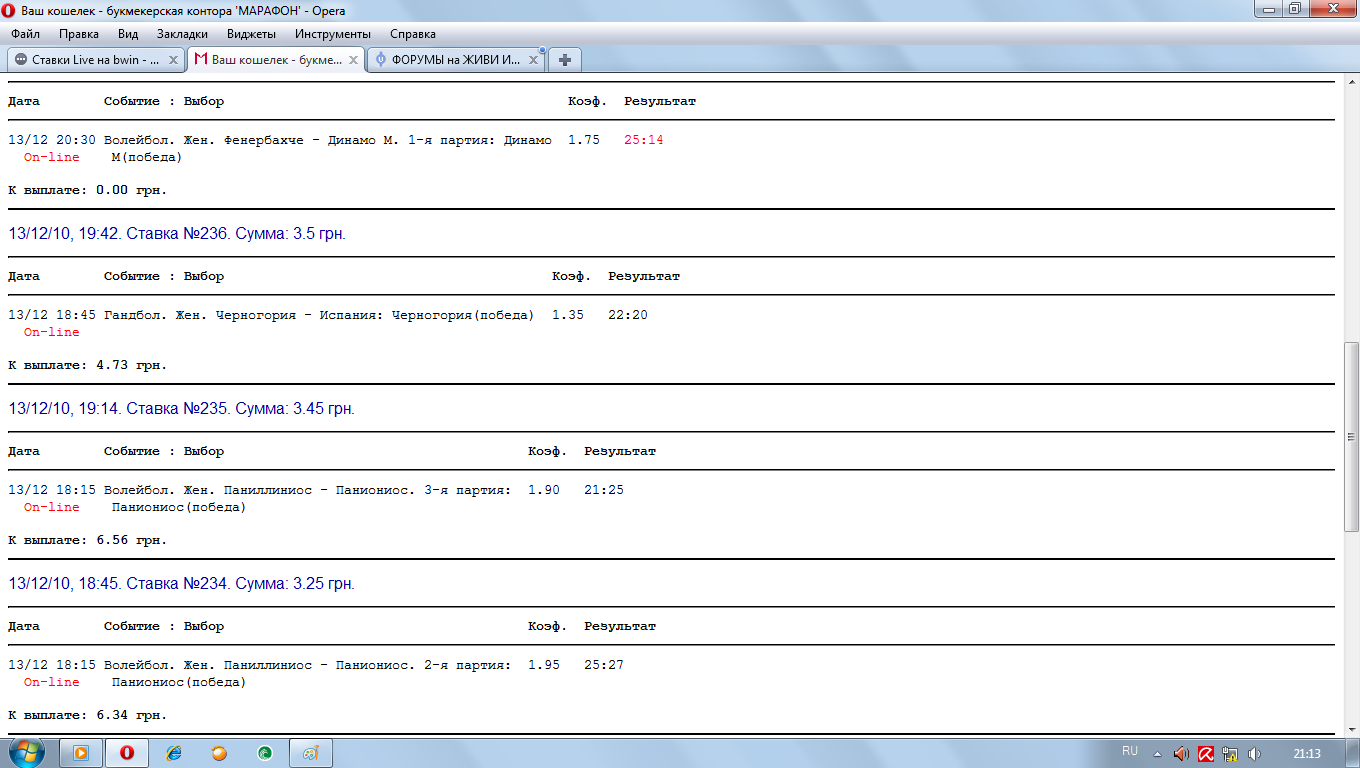Click 'К выплате: 4.73 грн.'
Image resolution: width=1360 pixels, height=768 pixels.
[88, 365]
